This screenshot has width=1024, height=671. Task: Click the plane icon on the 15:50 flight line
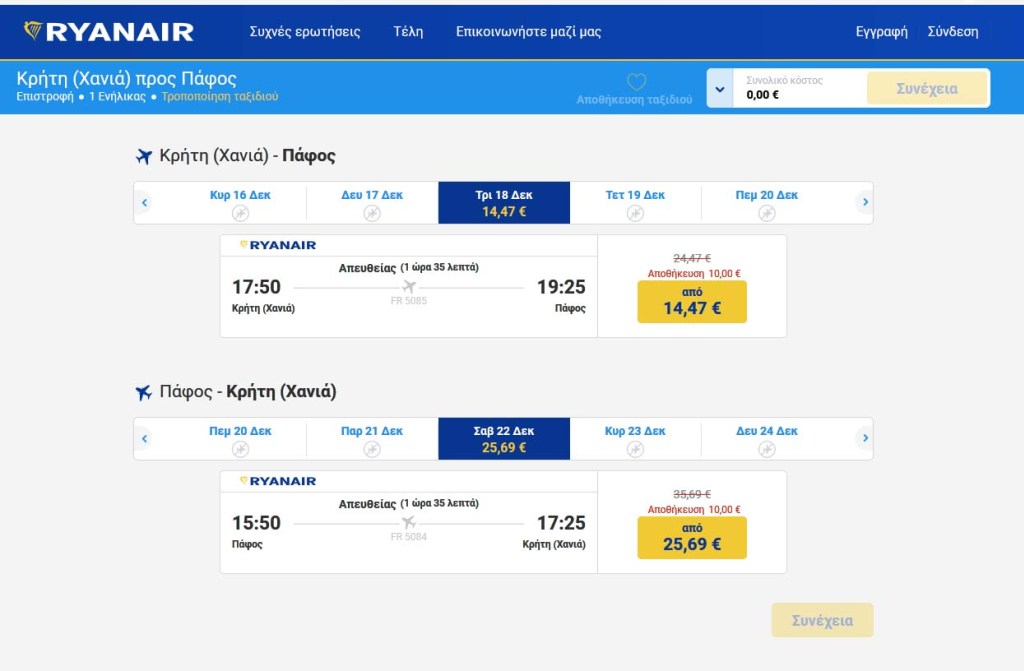(409, 522)
